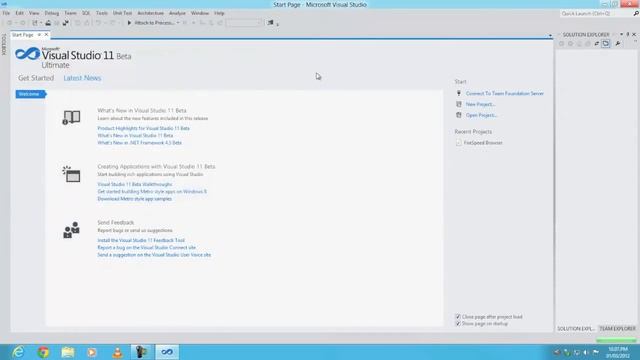
Task: Open the document tab list dropdown
Action: click(x=550, y=36)
